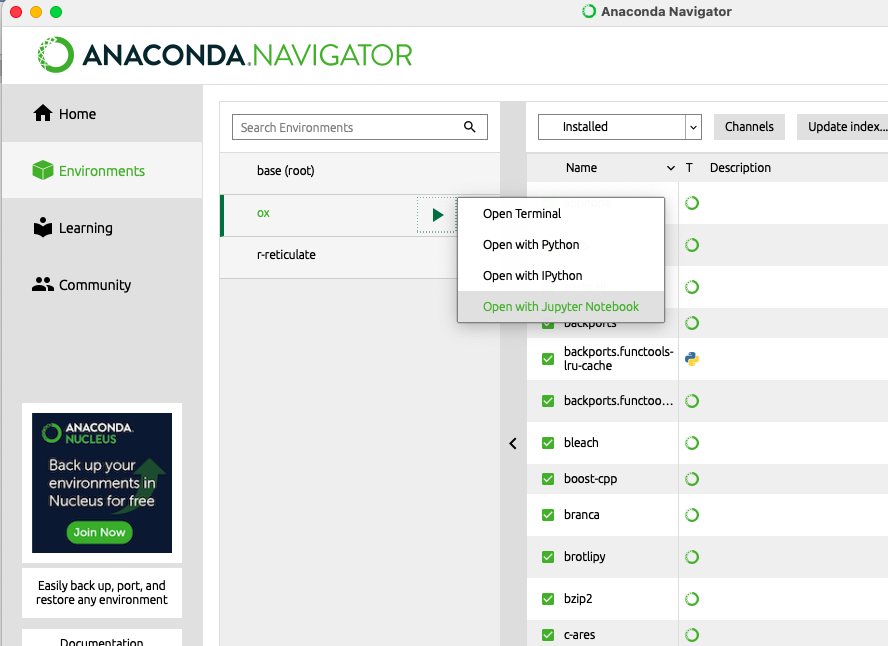Click the Search Environments input field

tap(360, 127)
